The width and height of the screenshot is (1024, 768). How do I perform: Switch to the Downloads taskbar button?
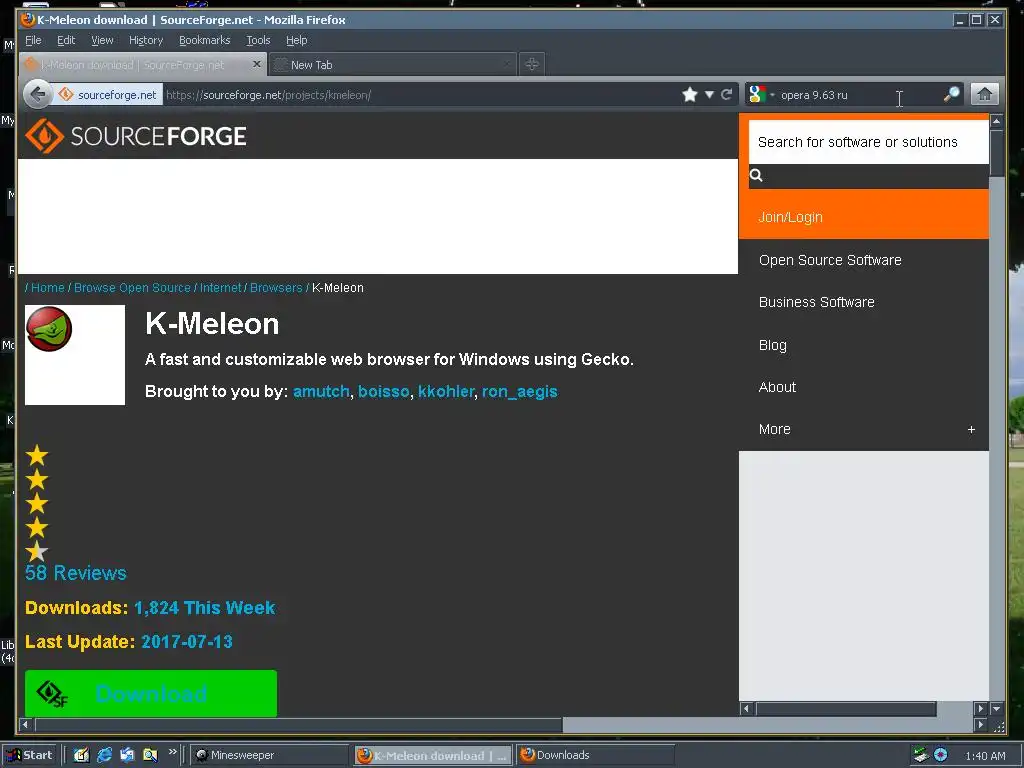point(595,755)
